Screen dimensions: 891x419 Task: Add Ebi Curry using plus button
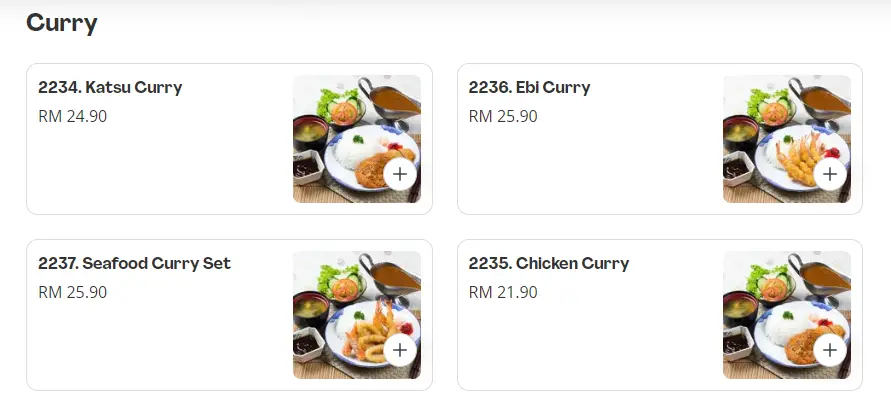point(830,174)
